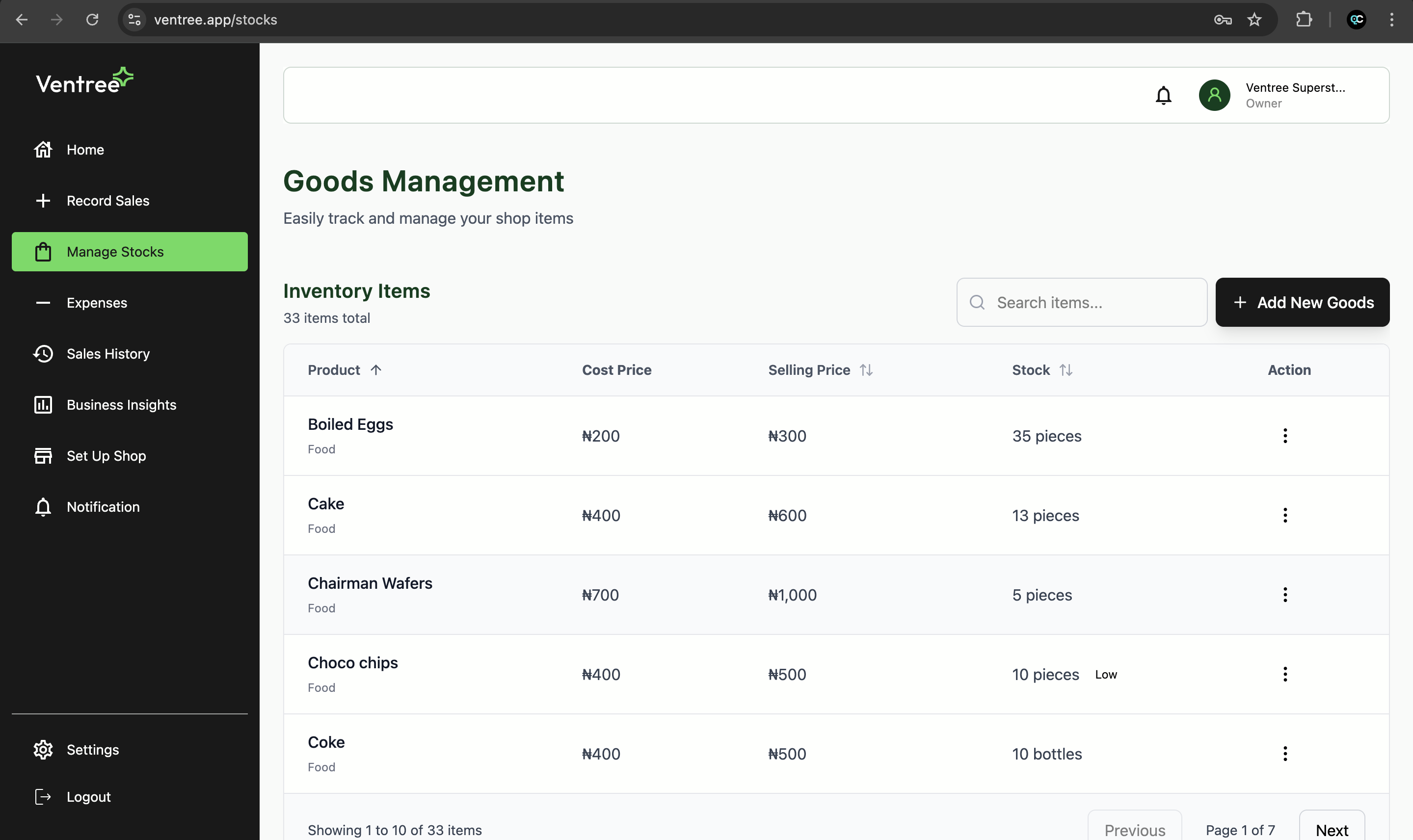This screenshot has width=1413, height=840.
Task: Toggle the Selling Price sort arrows
Action: pos(866,369)
